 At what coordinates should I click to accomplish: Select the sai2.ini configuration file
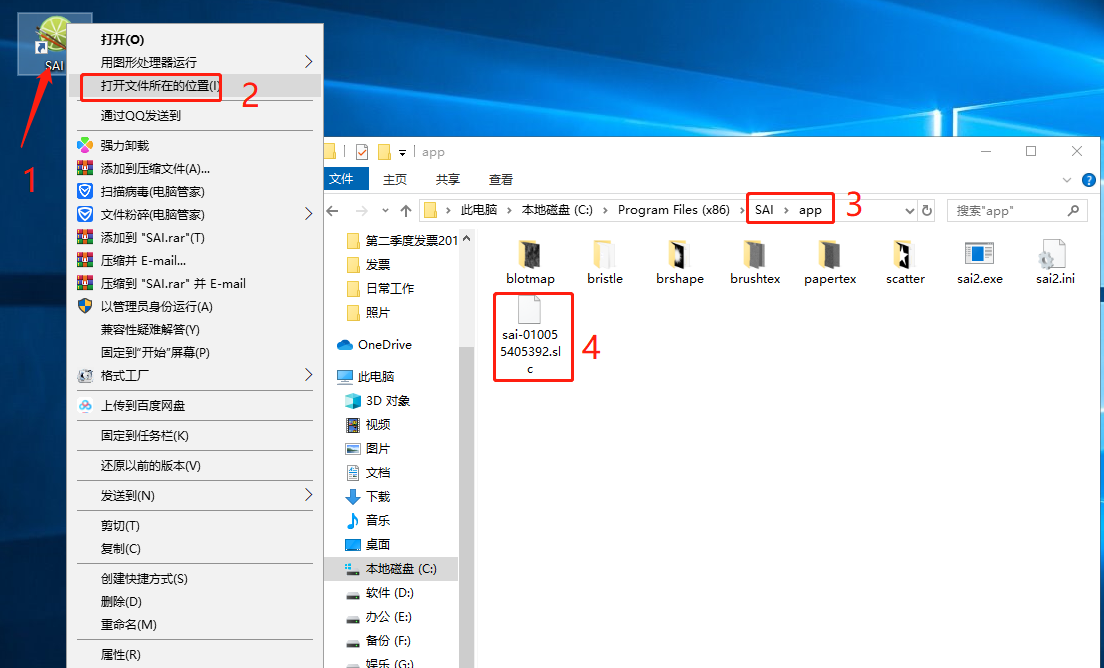click(x=1055, y=255)
